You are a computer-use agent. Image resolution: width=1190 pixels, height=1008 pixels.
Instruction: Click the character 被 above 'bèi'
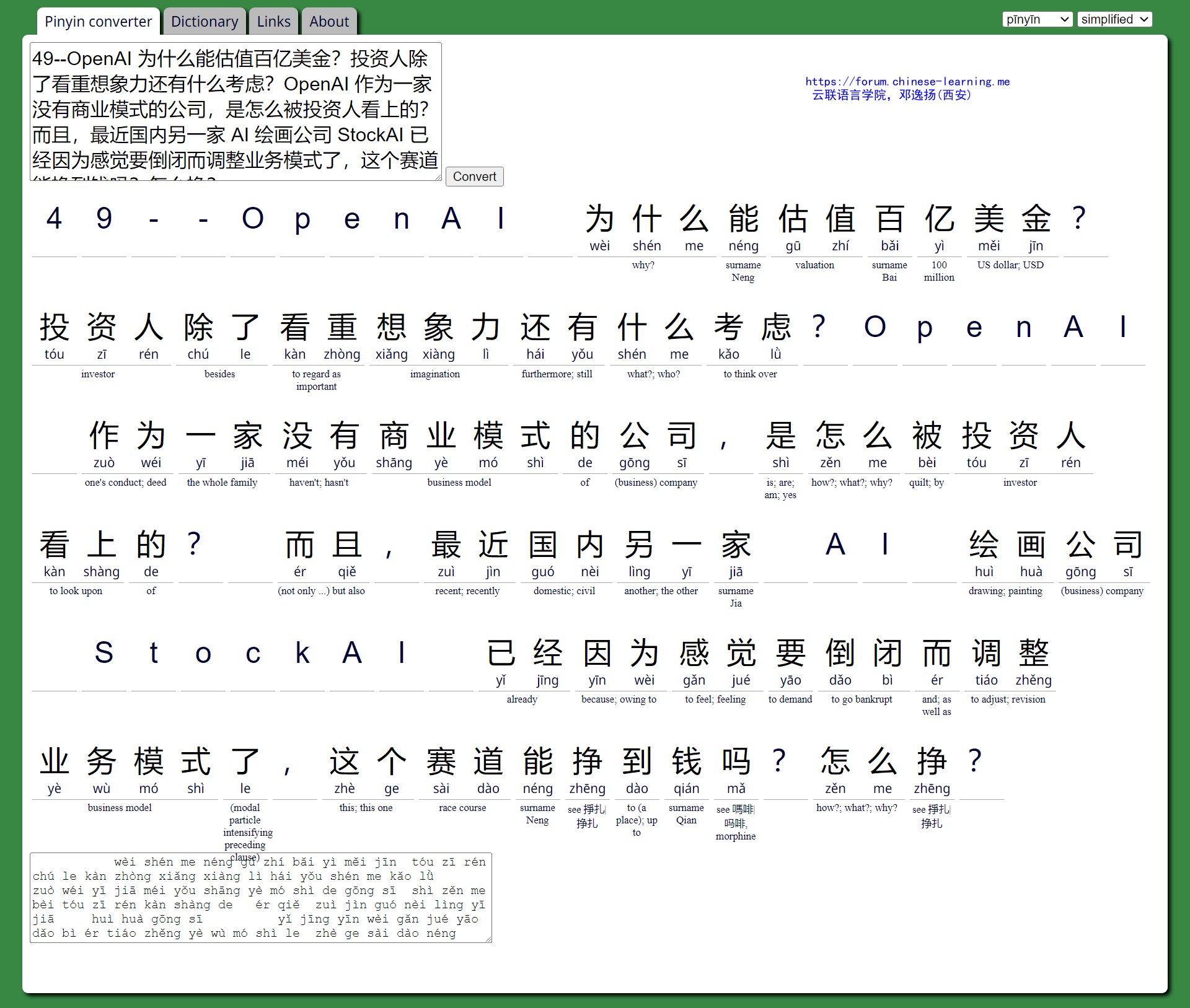coord(927,436)
